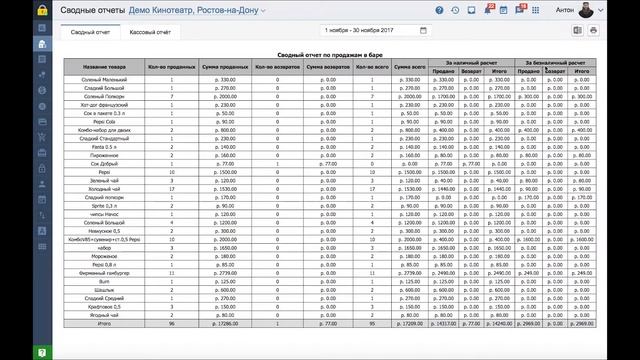Click the Сумма проданных column header
The width and height of the screenshot is (640, 360).
click(x=225, y=67)
